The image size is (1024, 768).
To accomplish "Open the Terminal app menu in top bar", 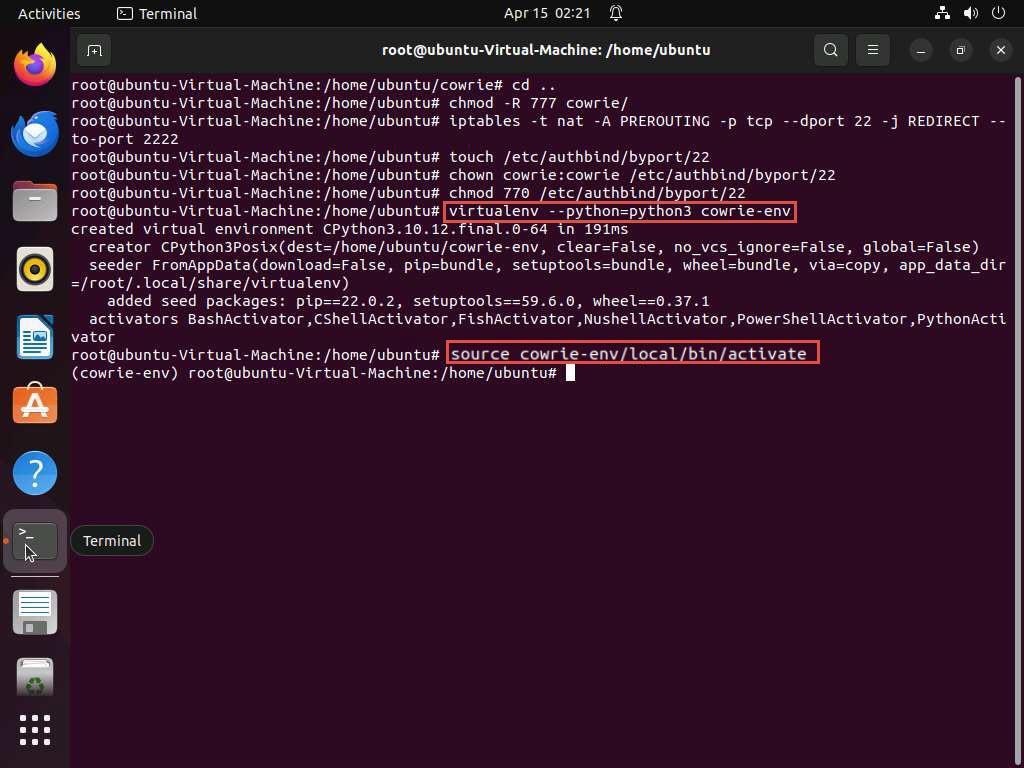I will tap(157, 13).
